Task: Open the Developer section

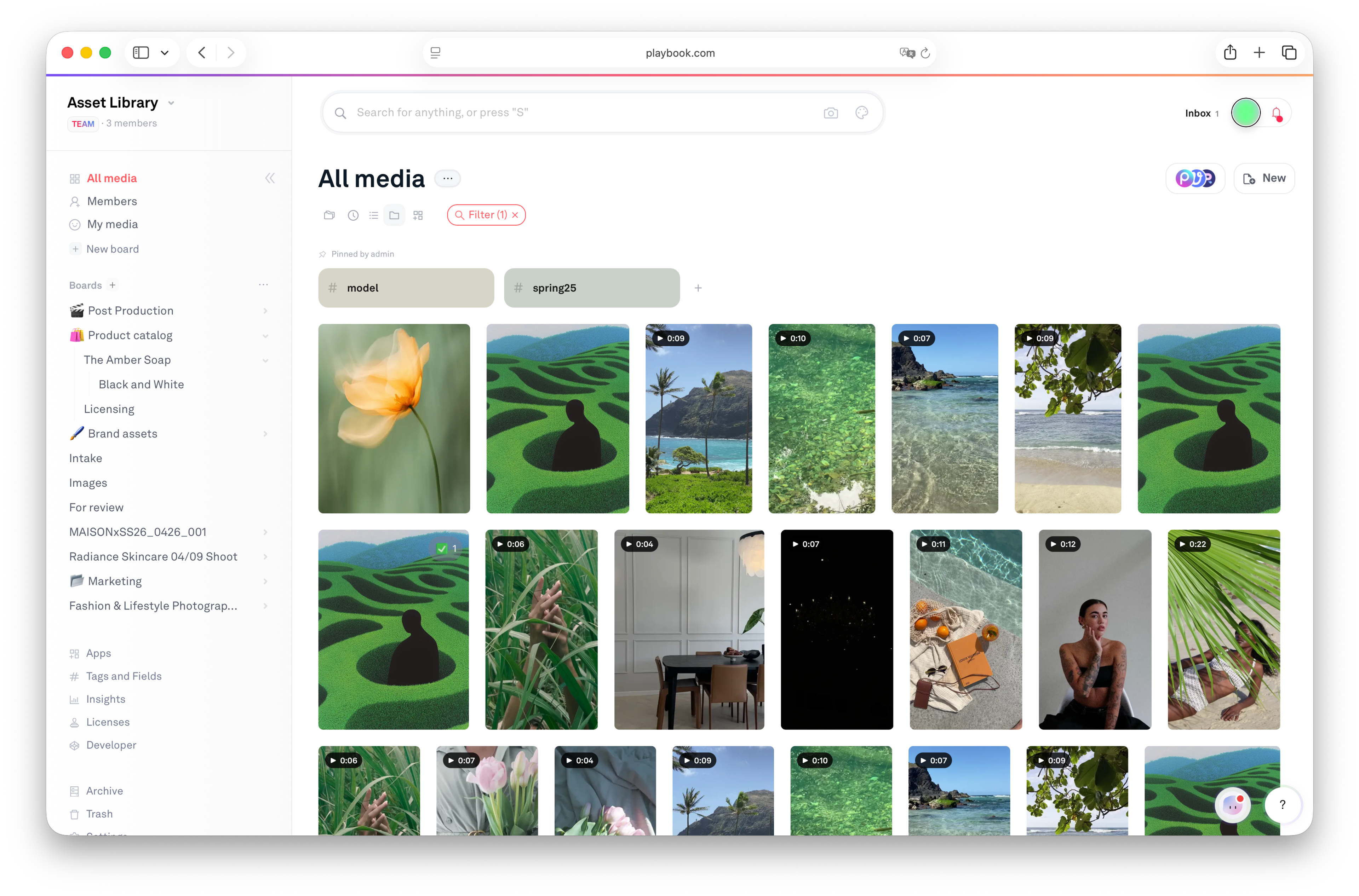Action: tap(111, 745)
